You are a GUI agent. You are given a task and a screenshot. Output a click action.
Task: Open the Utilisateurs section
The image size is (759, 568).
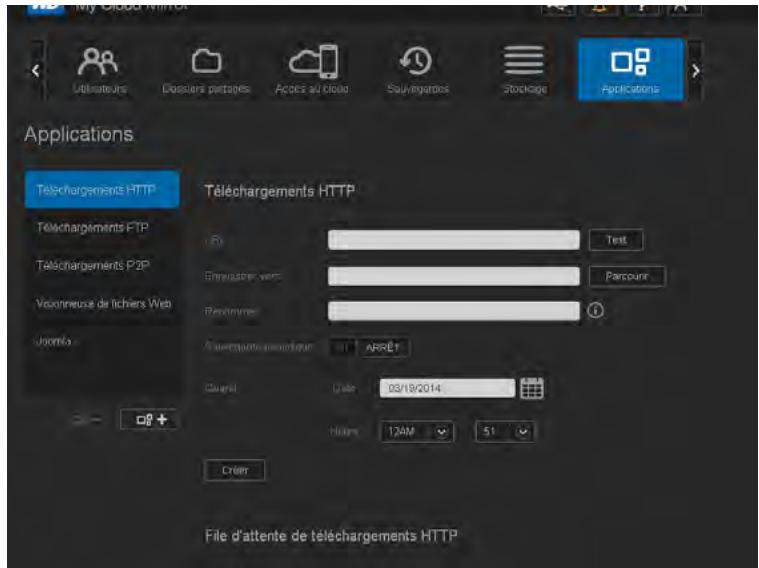[x=99, y=70]
